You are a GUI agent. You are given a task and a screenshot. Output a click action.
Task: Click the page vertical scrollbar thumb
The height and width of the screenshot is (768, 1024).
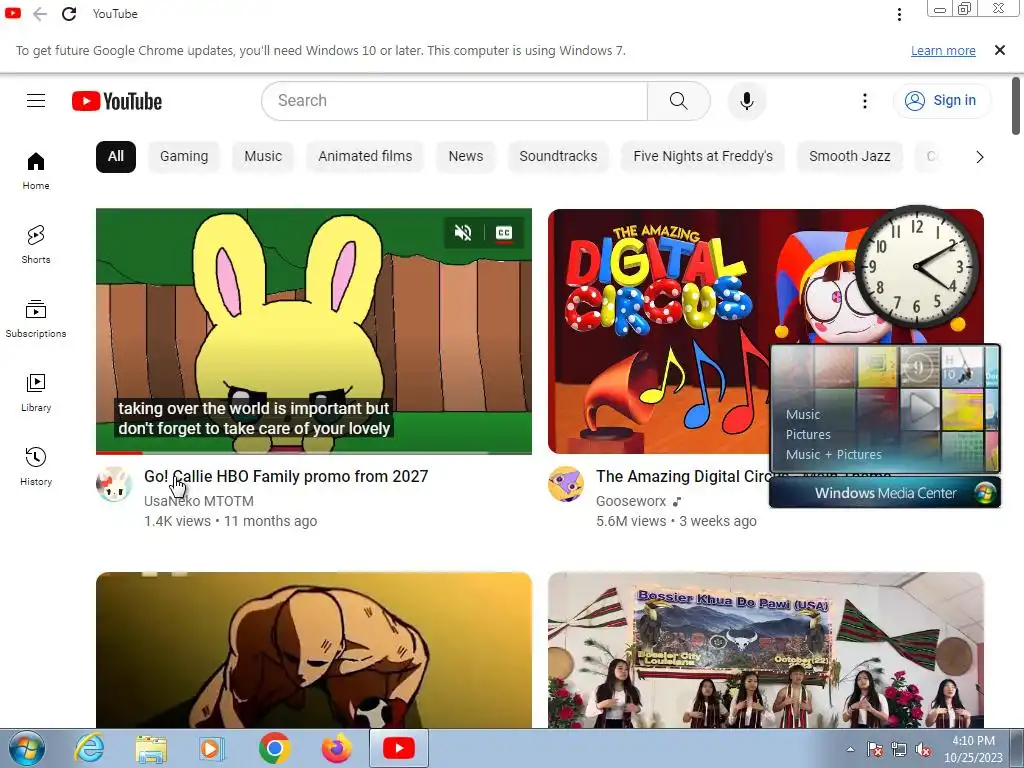(1016, 106)
